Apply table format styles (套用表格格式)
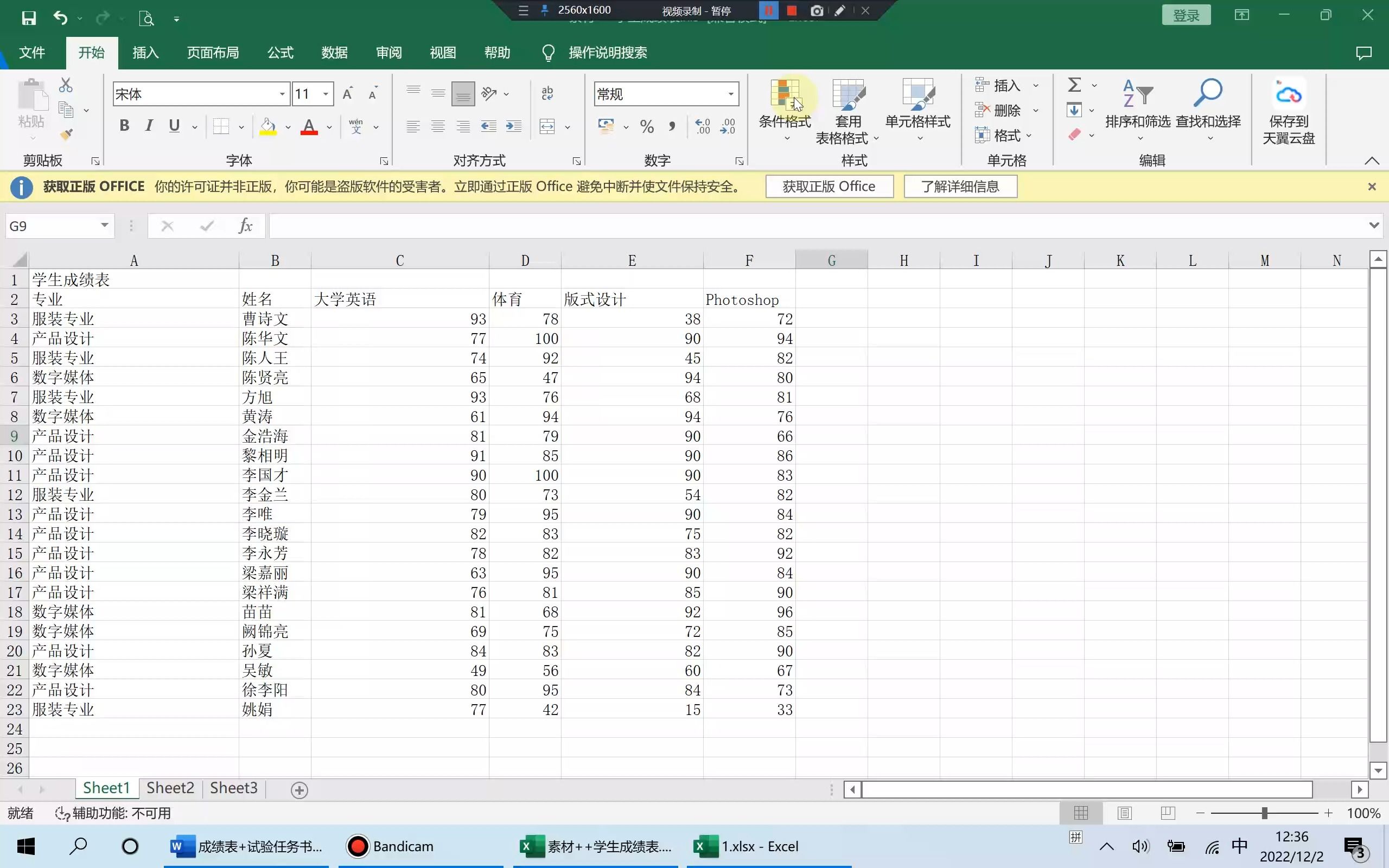1389x868 pixels. pos(849,109)
